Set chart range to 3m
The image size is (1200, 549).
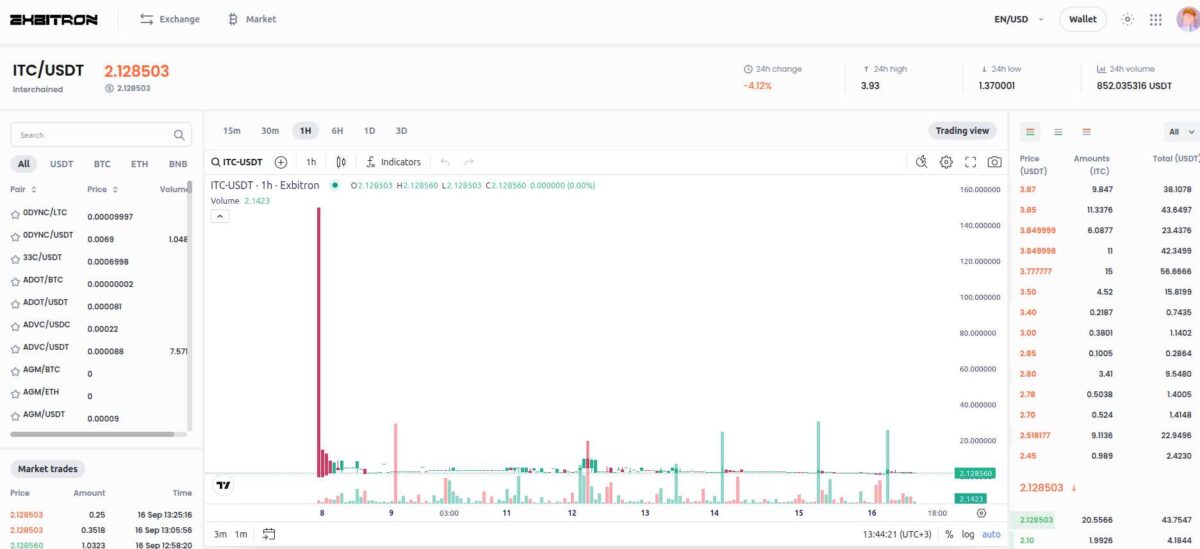point(220,534)
